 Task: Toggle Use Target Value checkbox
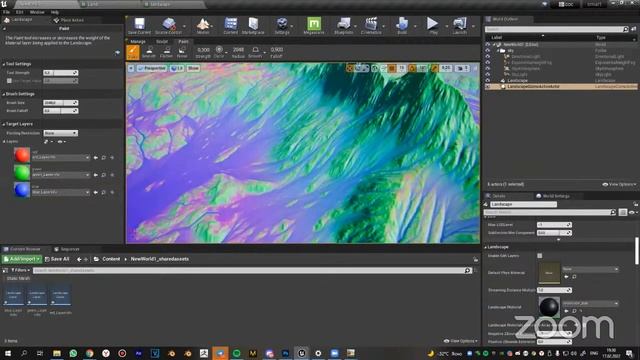(x=9, y=81)
